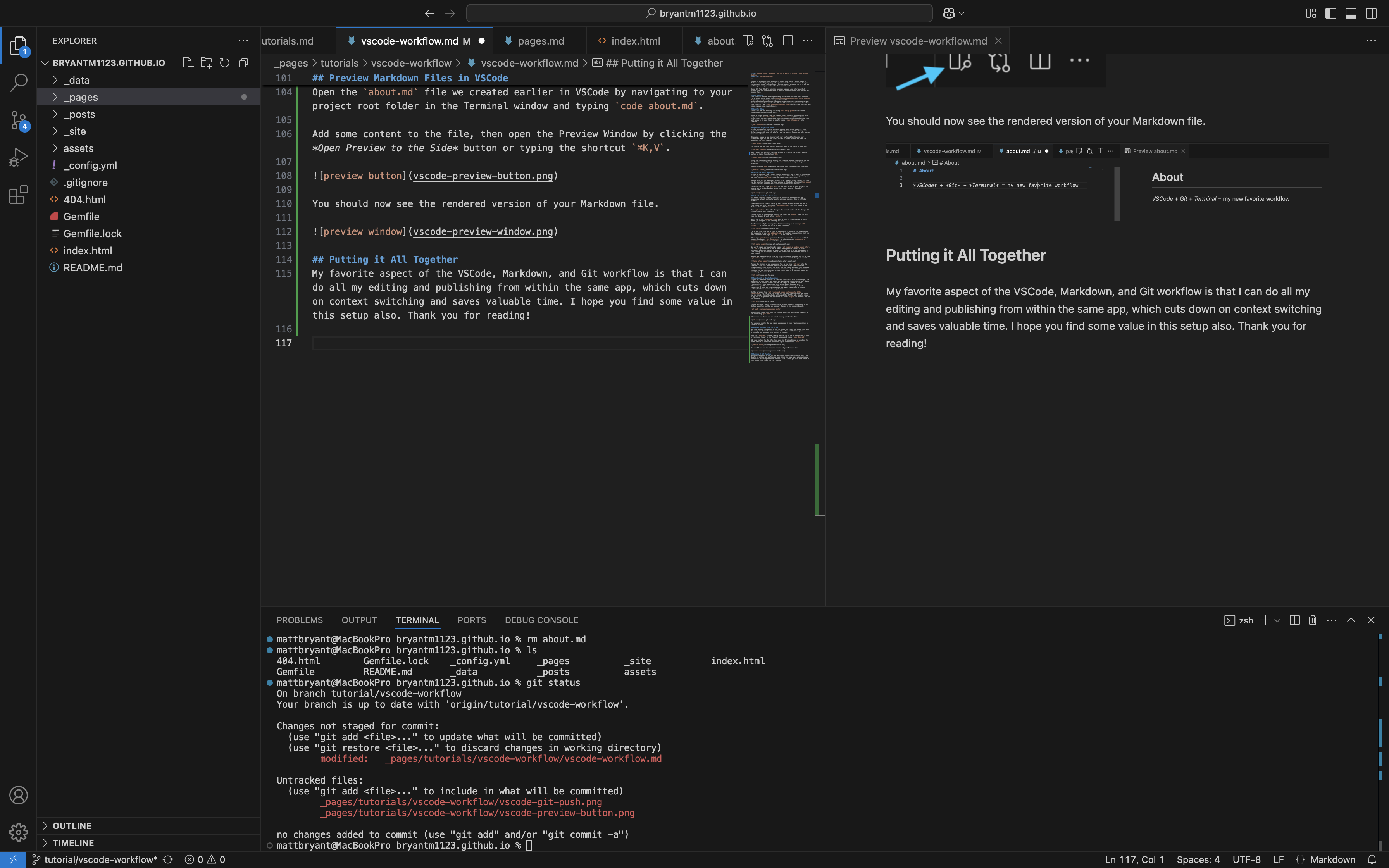The width and height of the screenshot is (1389, 868).
Task: Open the remote window indicator
Action: (x=13, y=859)
